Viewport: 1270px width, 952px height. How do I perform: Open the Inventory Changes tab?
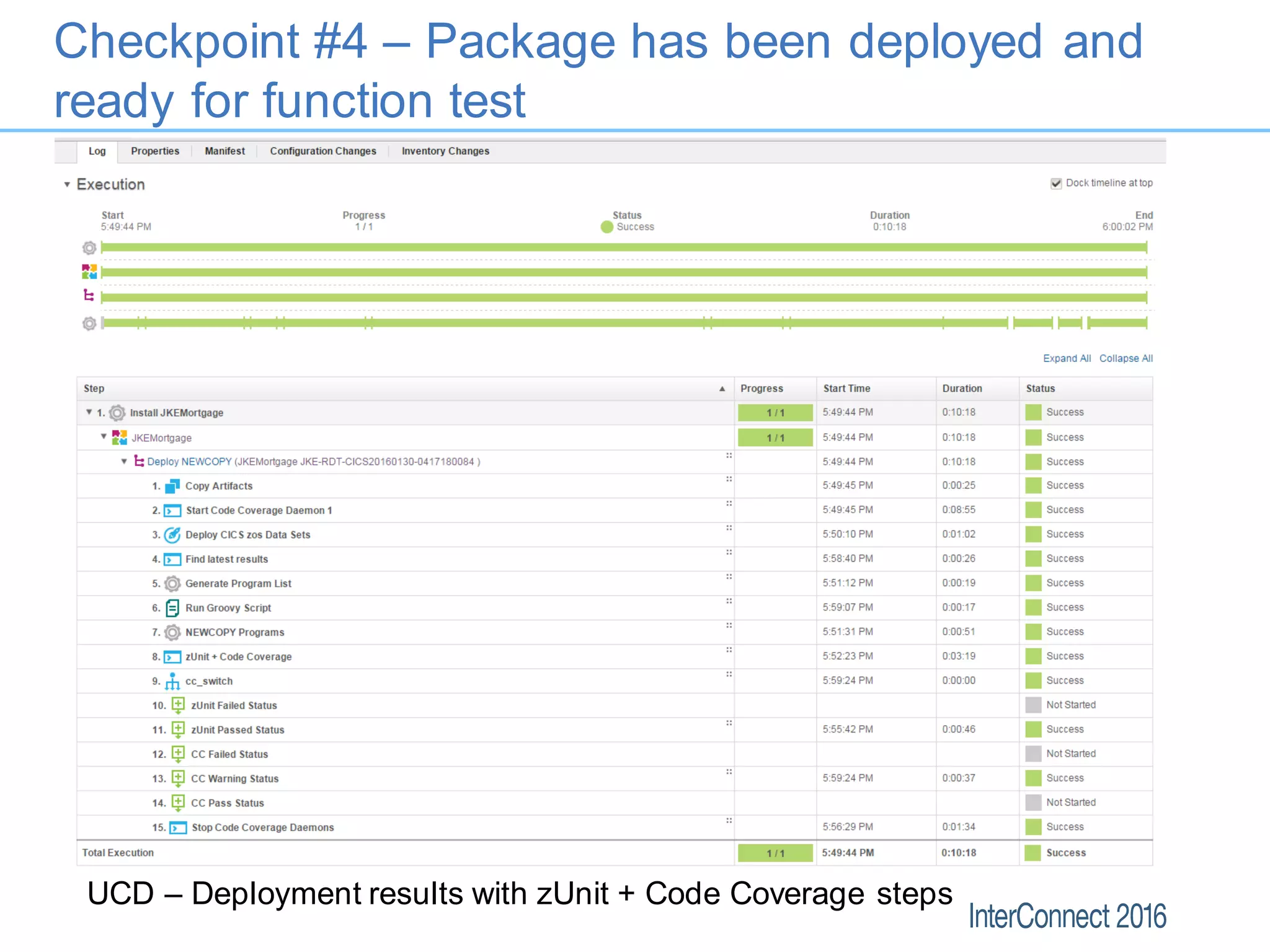[x=445, y=151]
